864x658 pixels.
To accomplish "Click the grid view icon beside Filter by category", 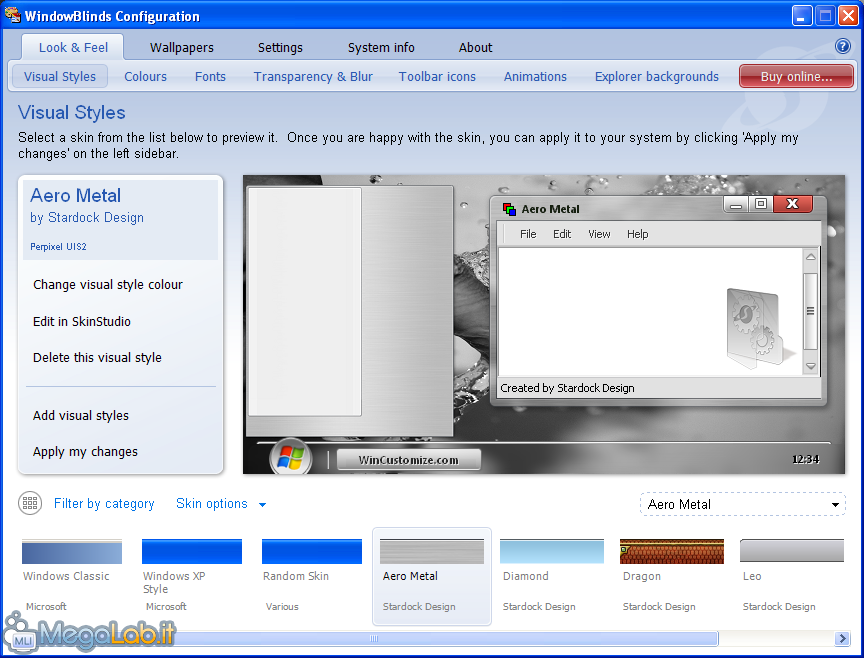I will point(30,503).
